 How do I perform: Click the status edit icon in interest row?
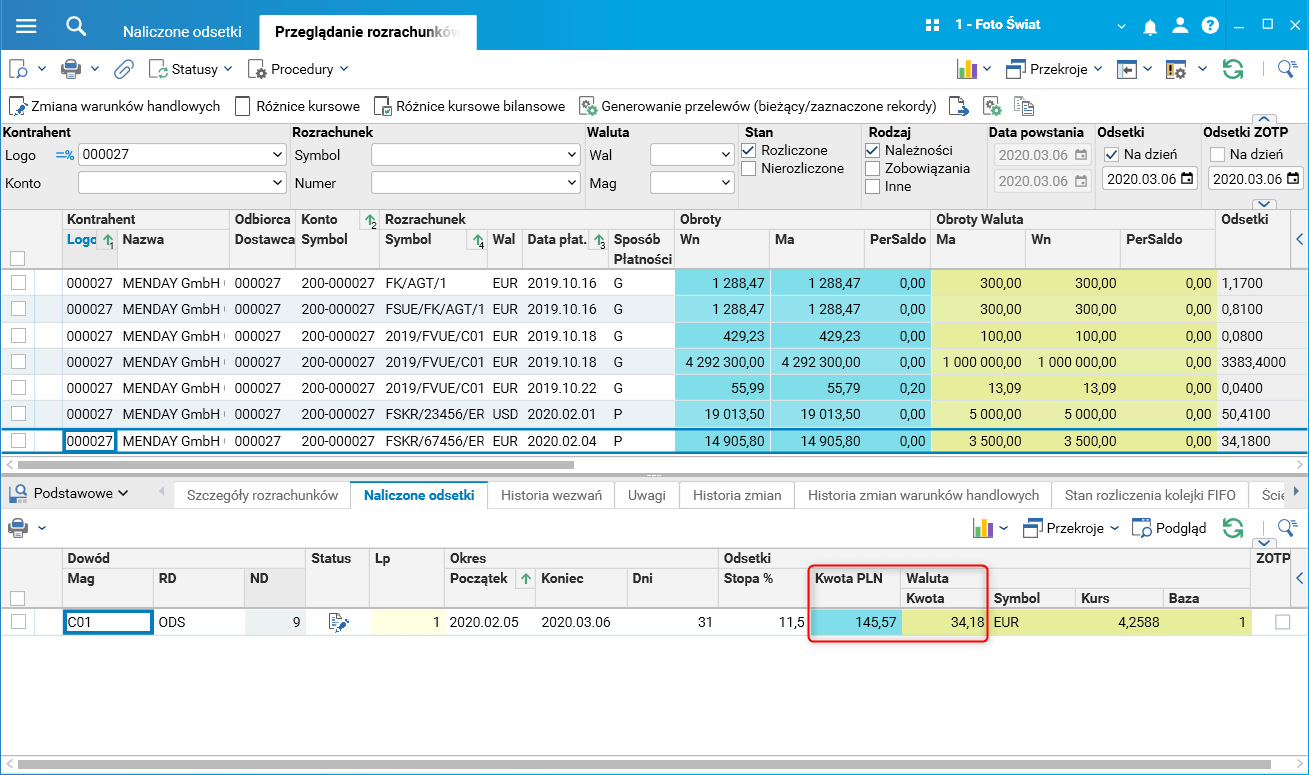click(339, 622)
